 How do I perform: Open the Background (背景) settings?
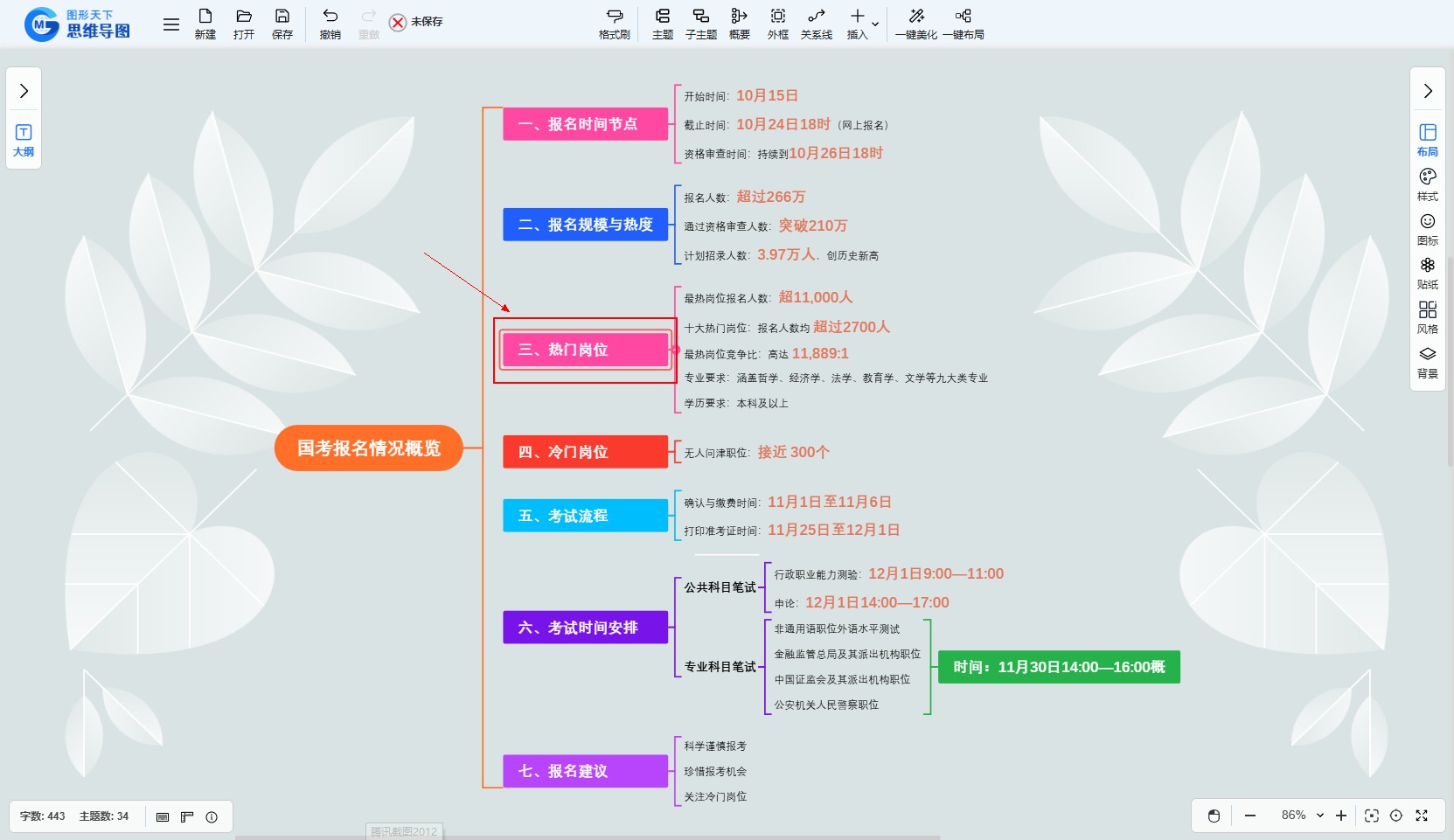[1427, 362]
